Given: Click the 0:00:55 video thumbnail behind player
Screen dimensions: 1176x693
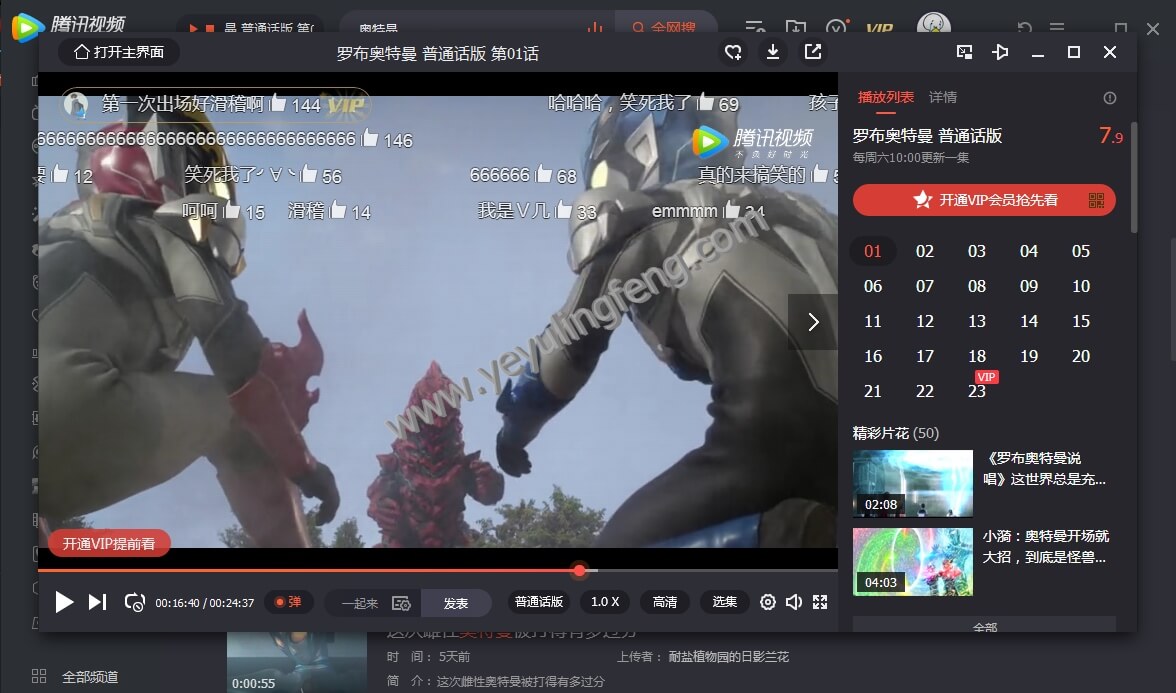Looking at the screenshot, I should pos(297,662).
